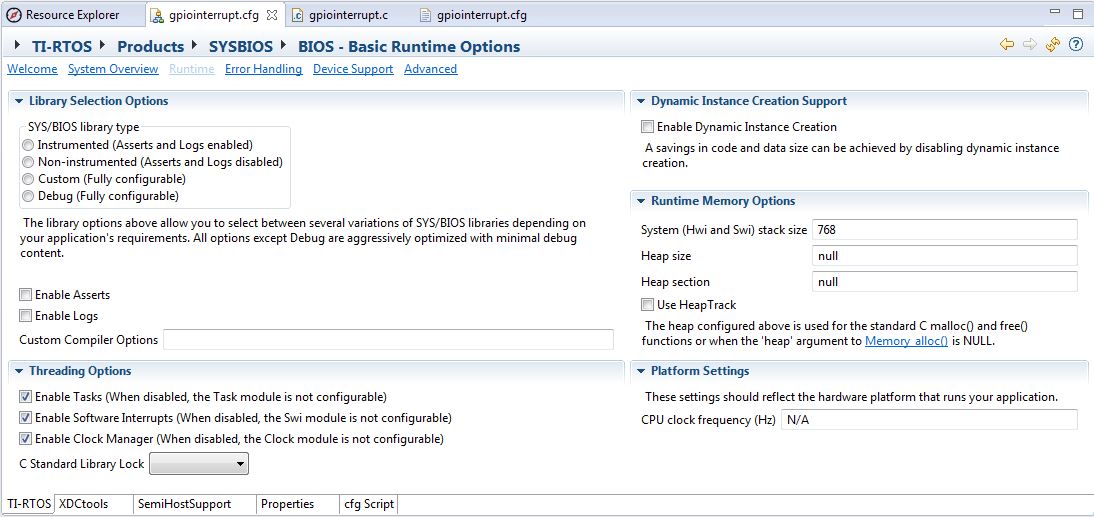The image size is (1094, 517).
Task: Open the Help question mark icon
Action: (x=1076, y=45)
